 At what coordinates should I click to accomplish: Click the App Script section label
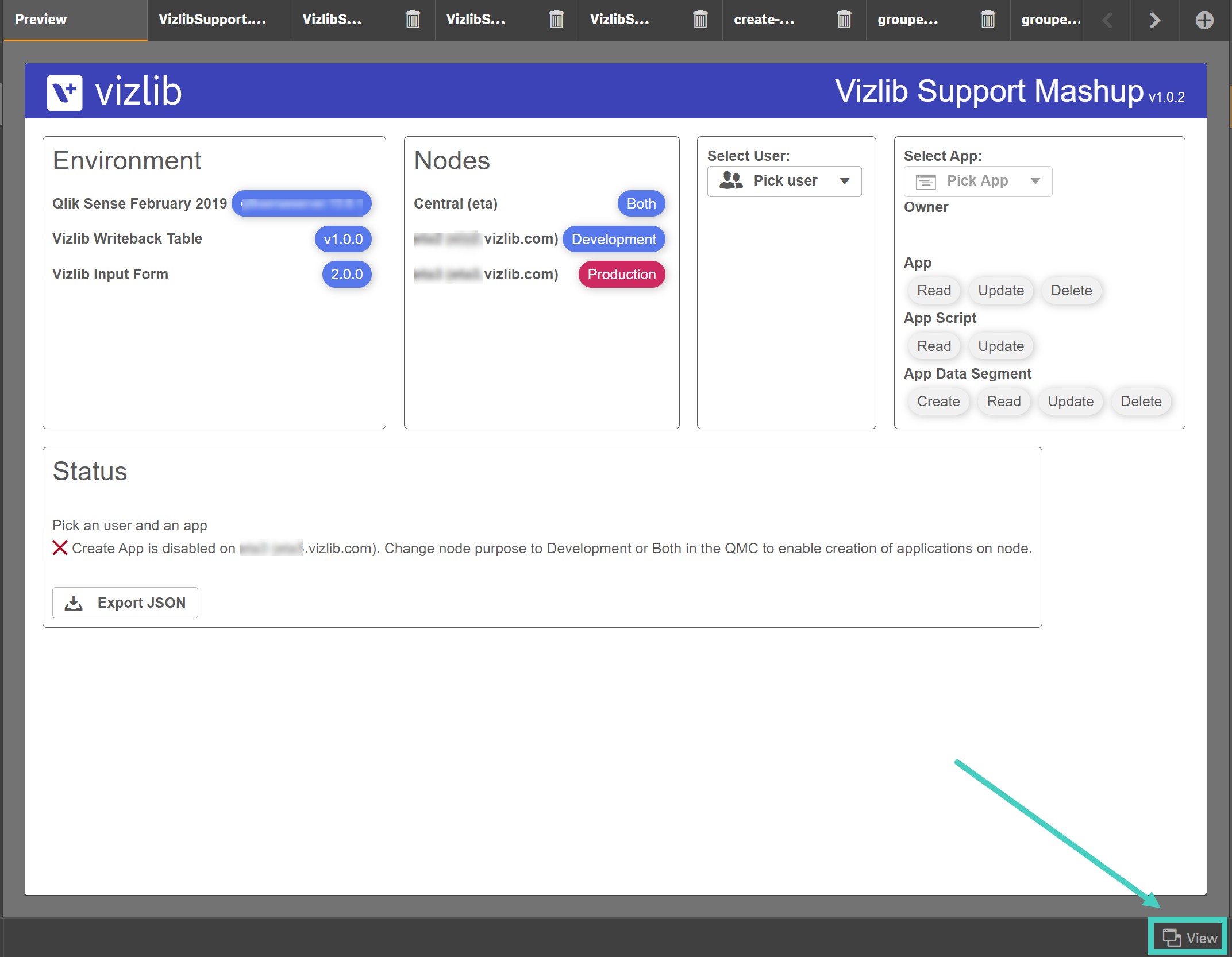tap(940, 318)
